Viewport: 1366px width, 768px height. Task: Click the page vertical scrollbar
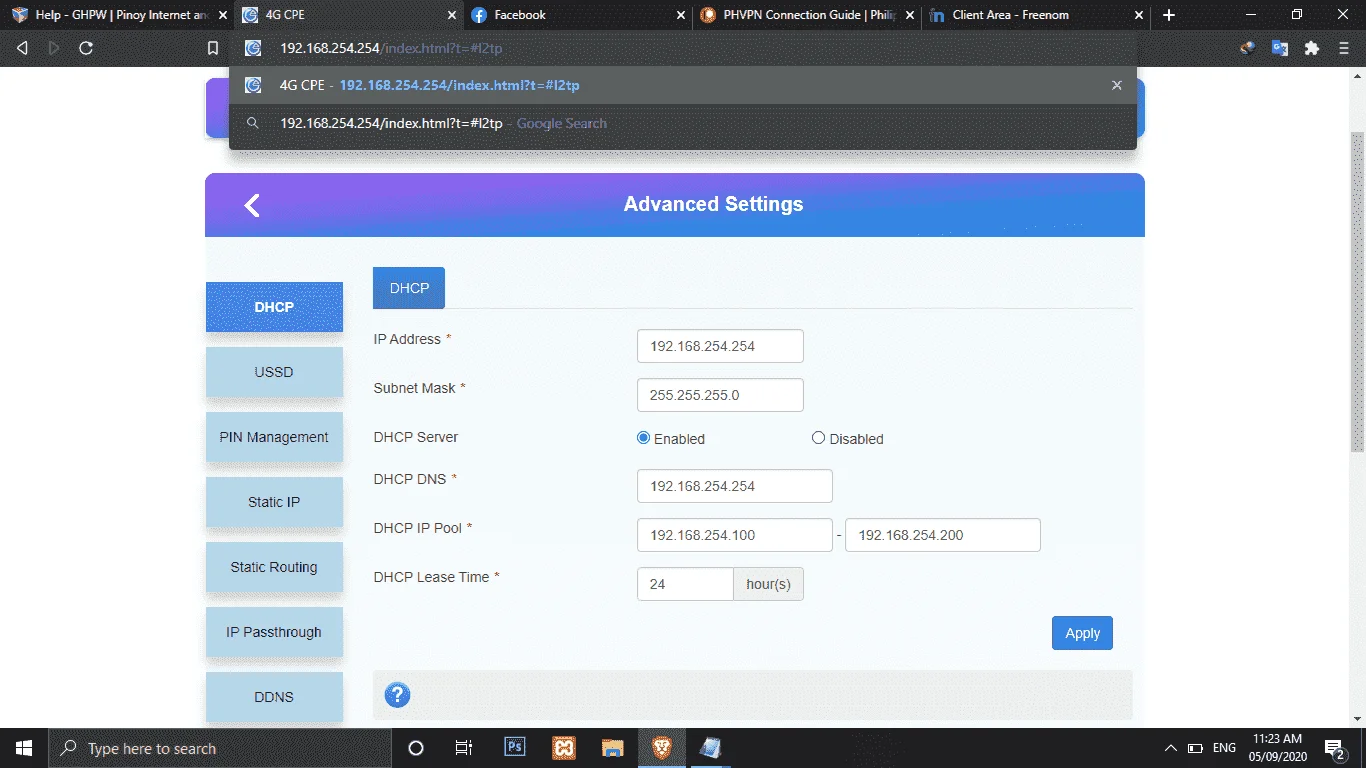[x=1357, y=292]
